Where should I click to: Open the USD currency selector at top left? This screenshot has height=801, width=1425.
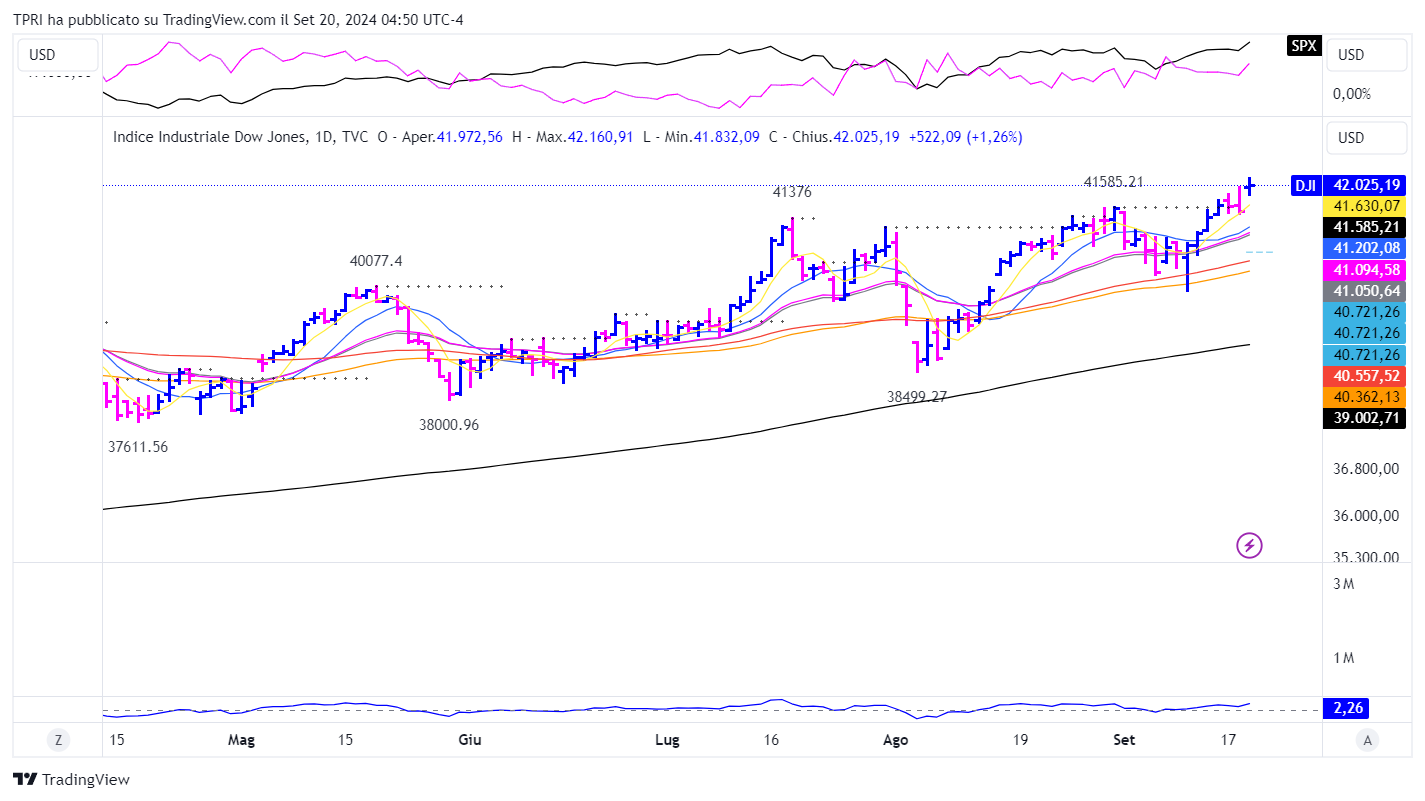click(56, 55)
